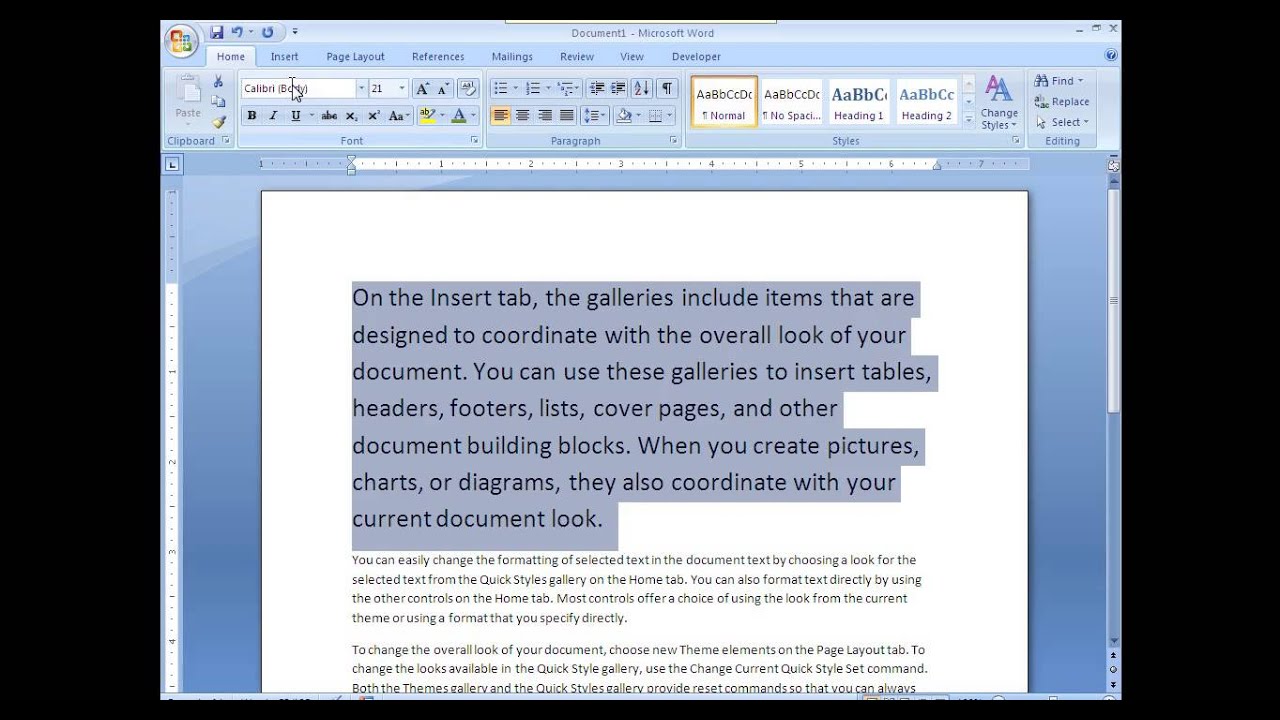Click the tab selector at ruler corner

(x=172, y=164)
